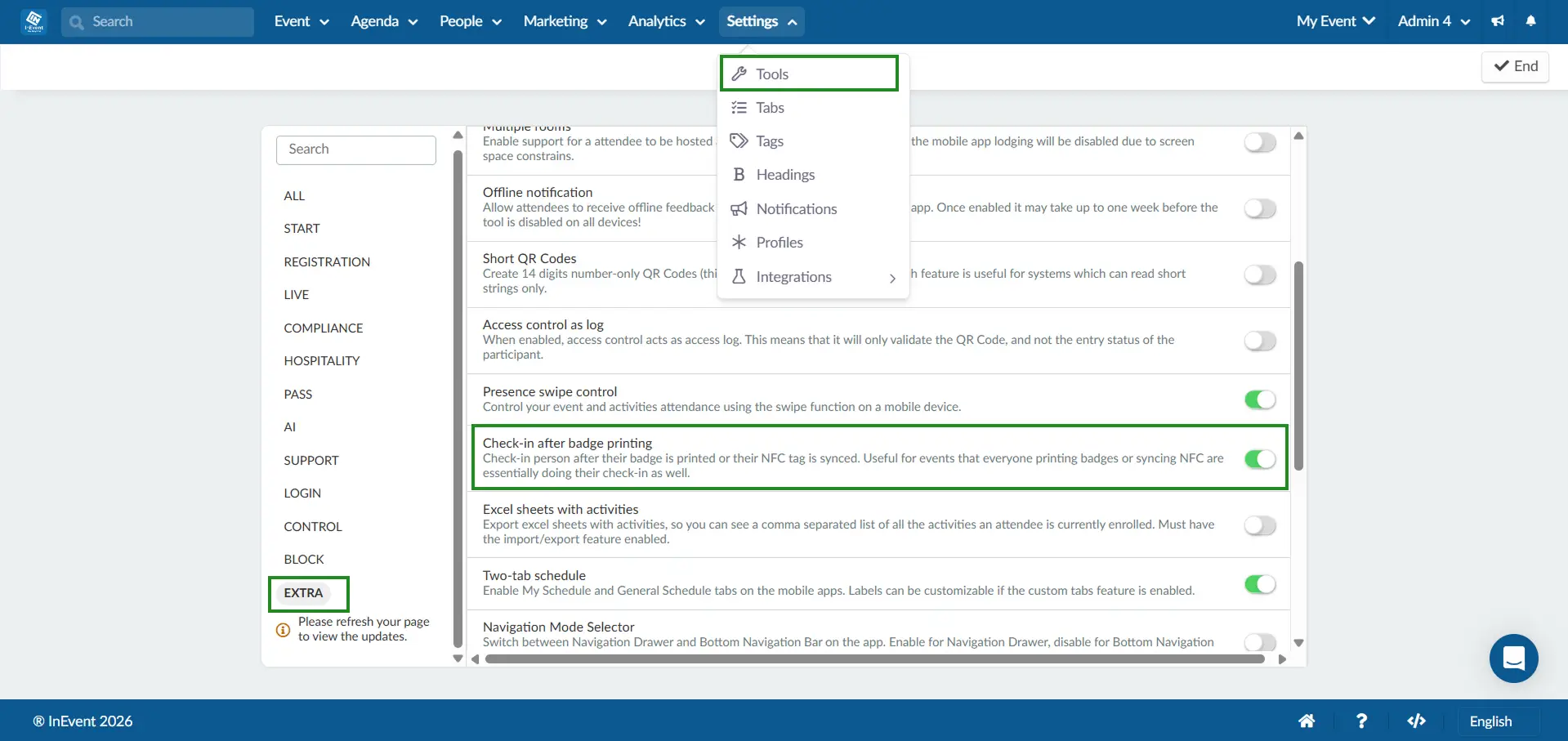Image resolution: width=1568 pixels, height=741 pixels.
Task: Click the tools list scroll-down arrow
Action: (x=1298, y=643)
